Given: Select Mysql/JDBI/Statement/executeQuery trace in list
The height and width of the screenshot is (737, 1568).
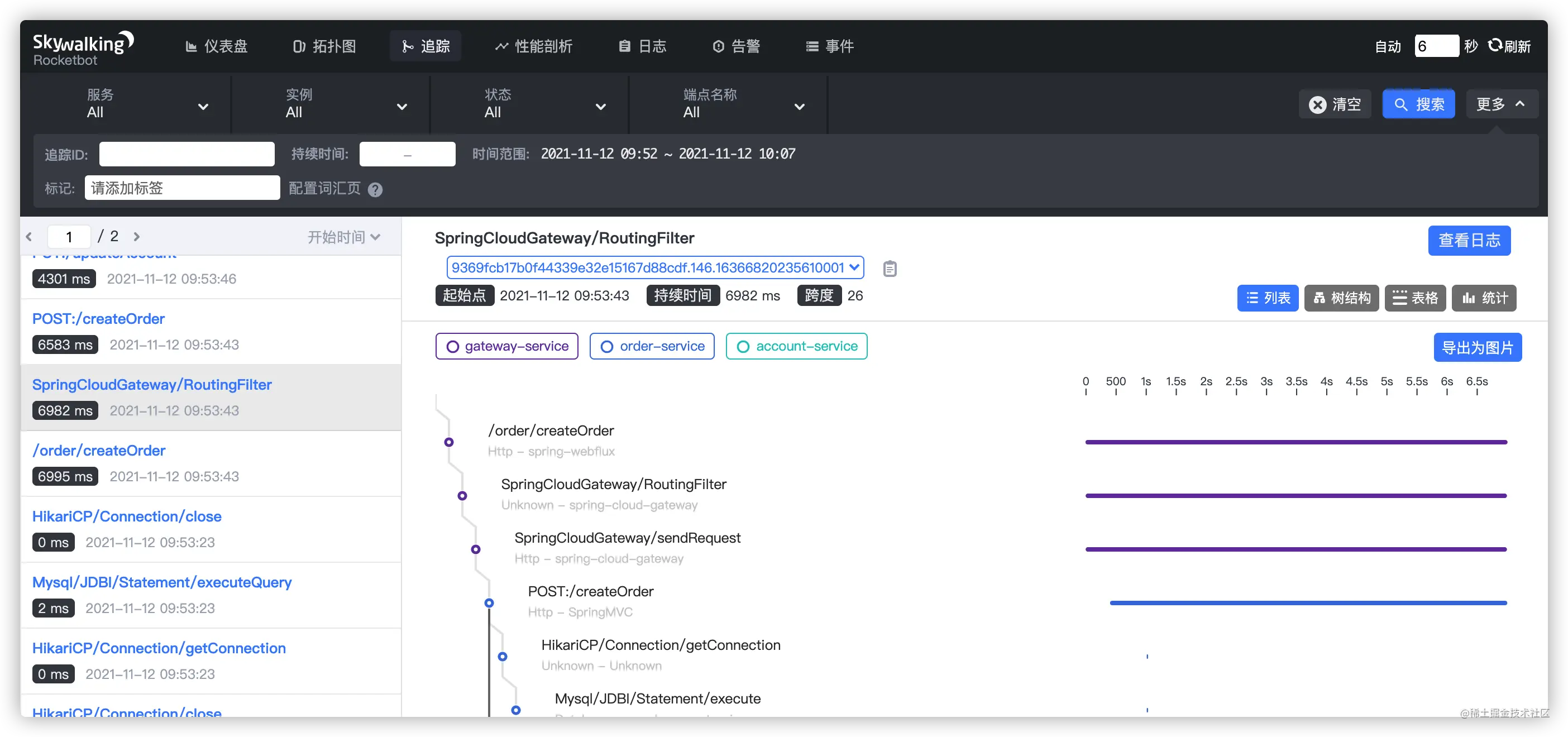Looking at the screenshot, I should pos(211,595).
